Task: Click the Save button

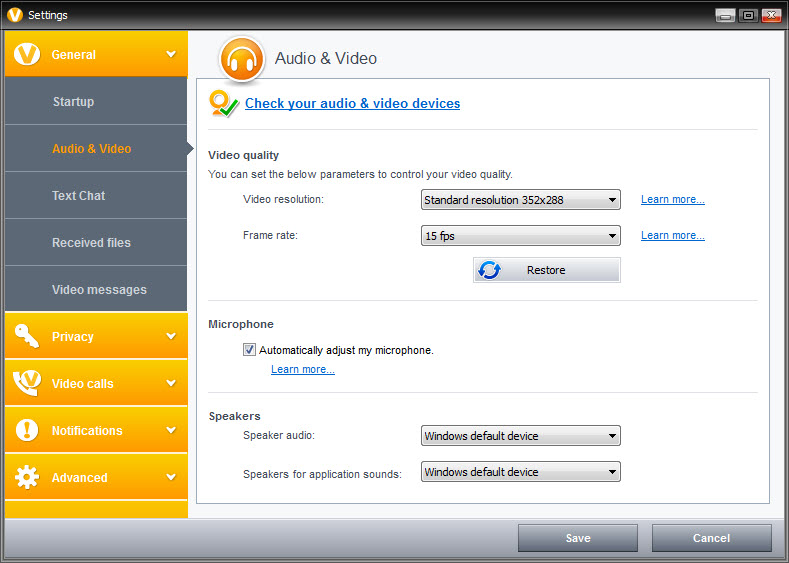Action: click(x=578, y=538)
